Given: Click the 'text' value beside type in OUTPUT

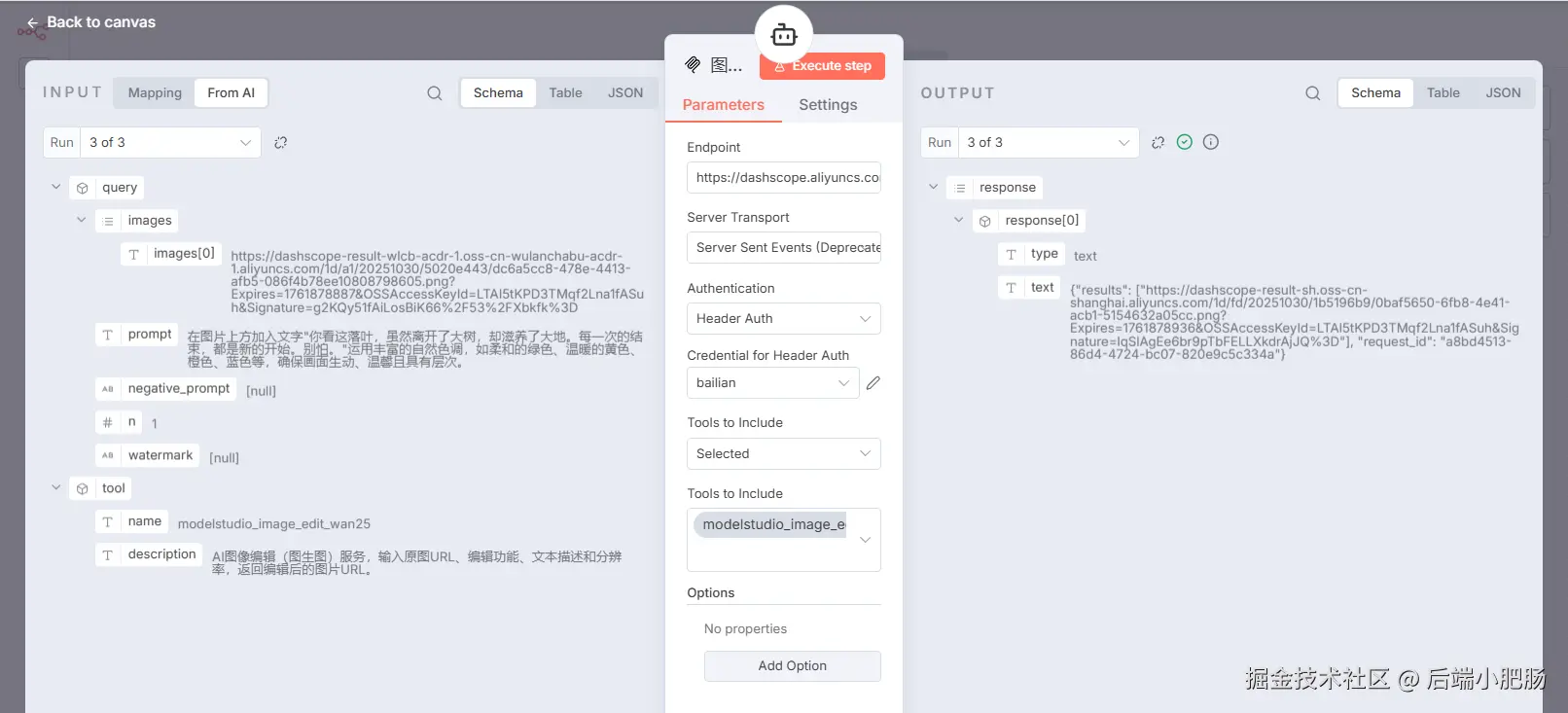Looking at the screenshot, I should tap(1086, 257).
